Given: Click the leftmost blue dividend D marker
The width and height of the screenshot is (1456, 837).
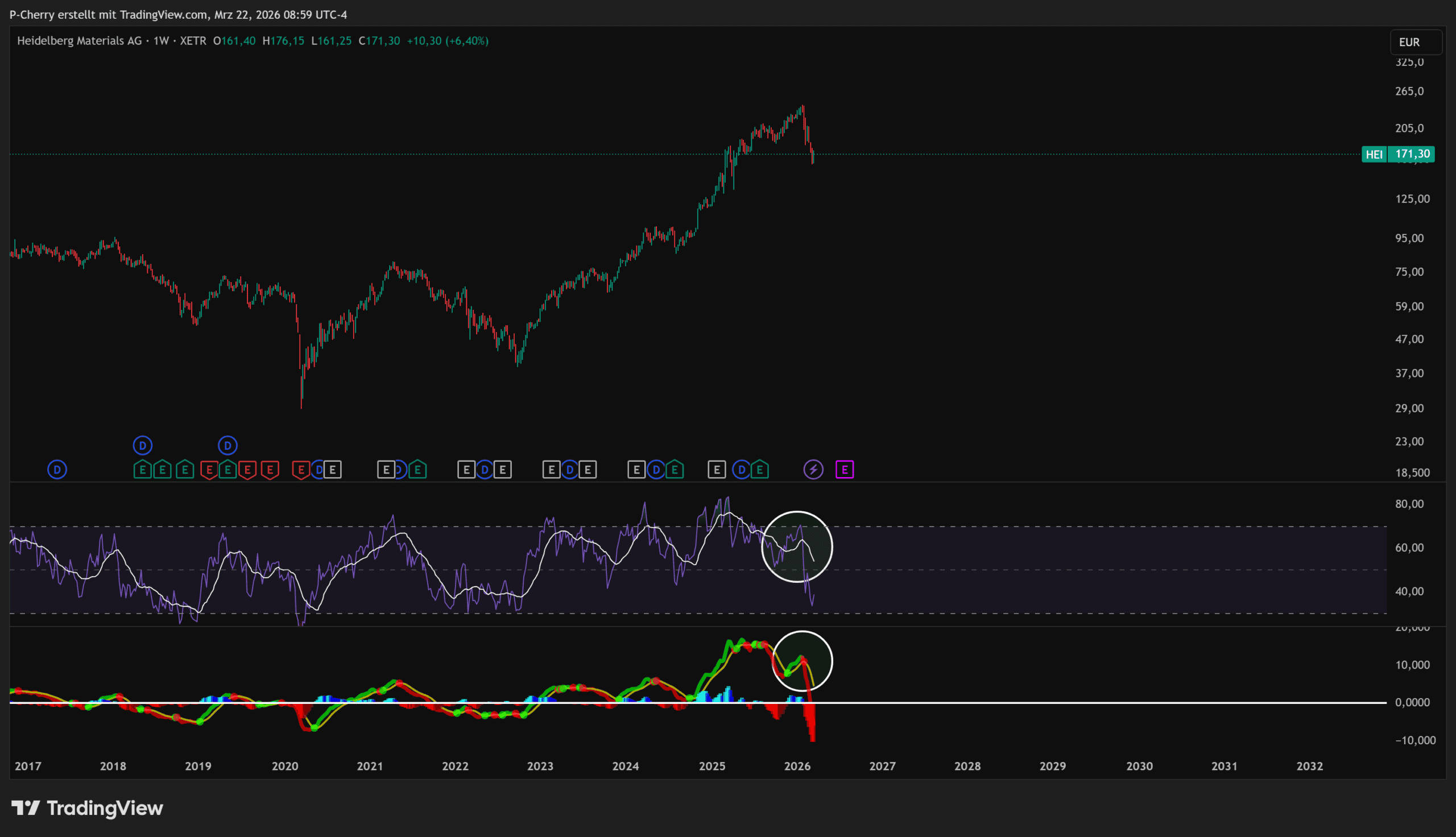Looking at the screenshot, I should click(x=57, y=470).
